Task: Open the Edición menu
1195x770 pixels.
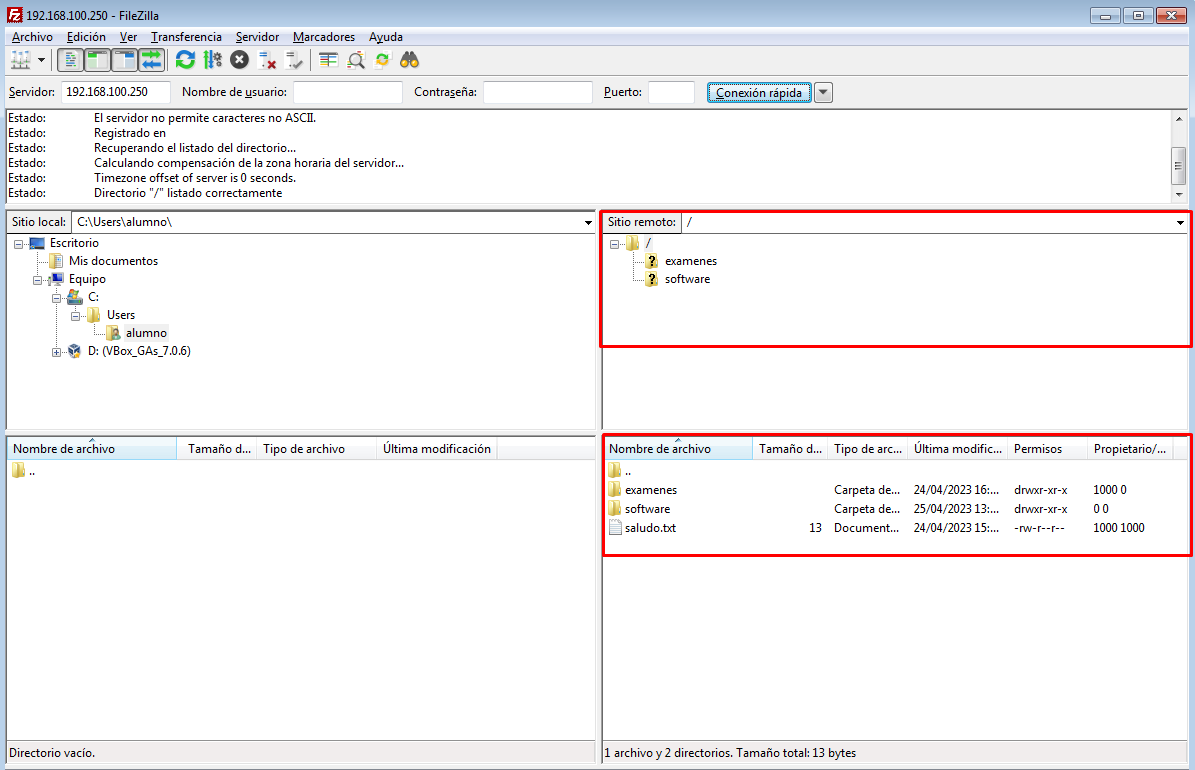Action: coord(86,37)
